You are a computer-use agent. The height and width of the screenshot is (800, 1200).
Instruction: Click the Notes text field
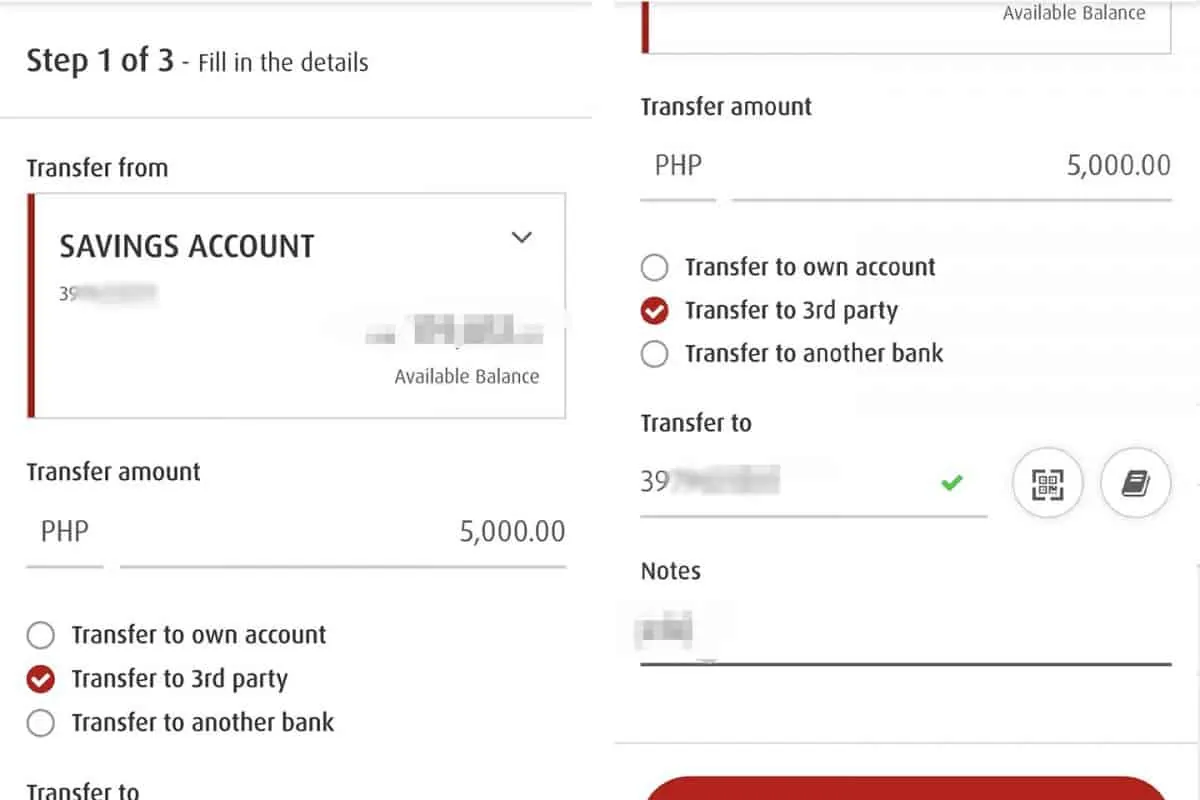click(905, 632)
